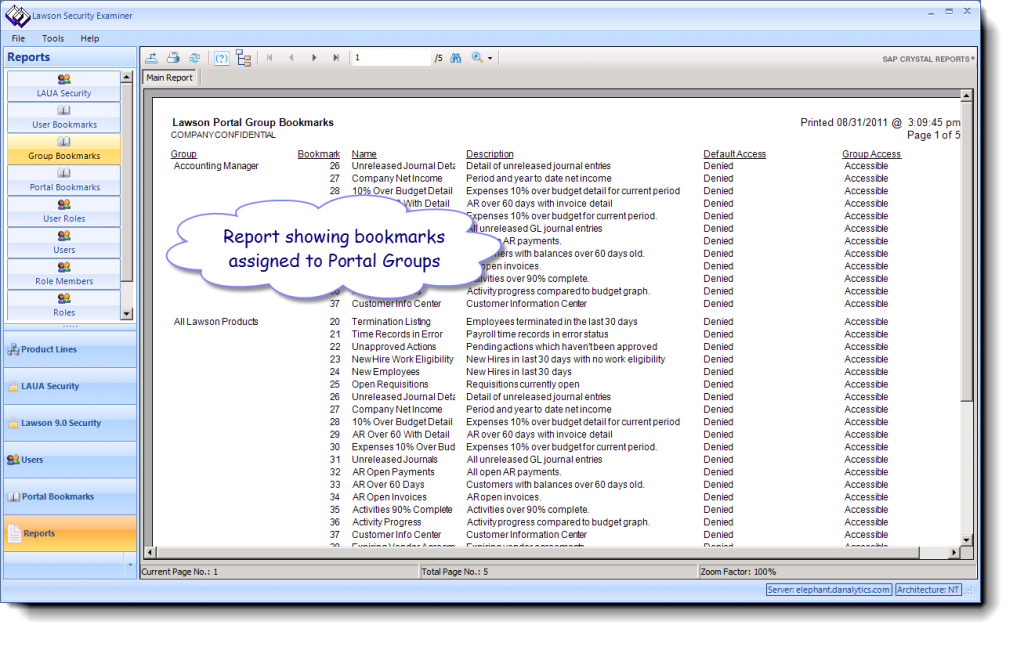Screen dimensions: 1024x646
Task: Select the Reports navigation pane button
Action: pos(71,533)
